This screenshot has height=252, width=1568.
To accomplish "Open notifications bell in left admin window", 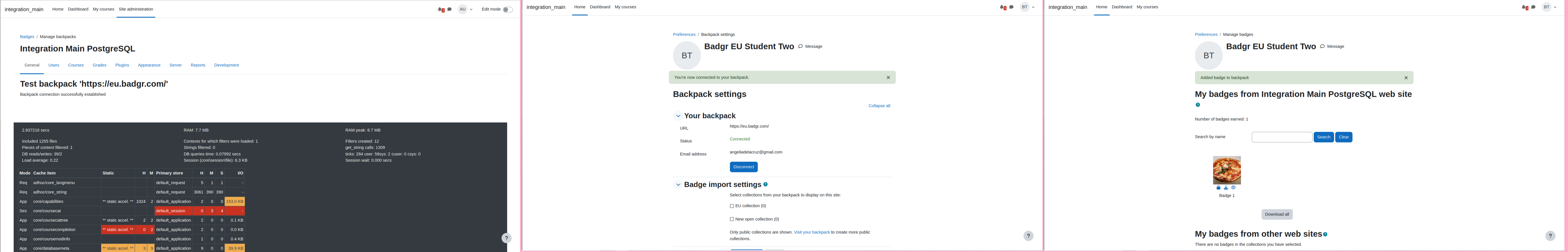I will pyautogui.click(x=441, y=10).
